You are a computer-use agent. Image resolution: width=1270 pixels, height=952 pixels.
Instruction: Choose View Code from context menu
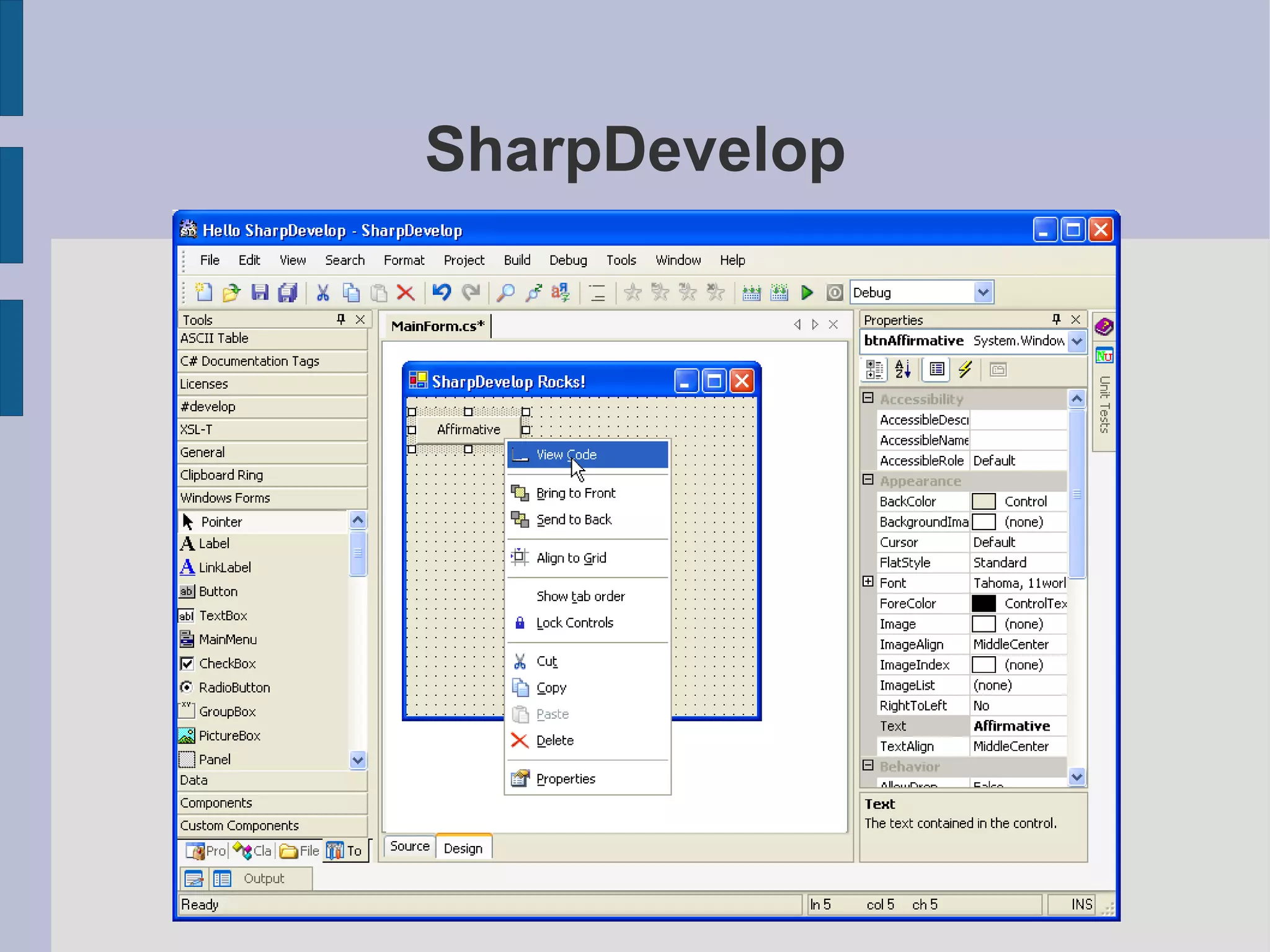click(x=587, y=455)
